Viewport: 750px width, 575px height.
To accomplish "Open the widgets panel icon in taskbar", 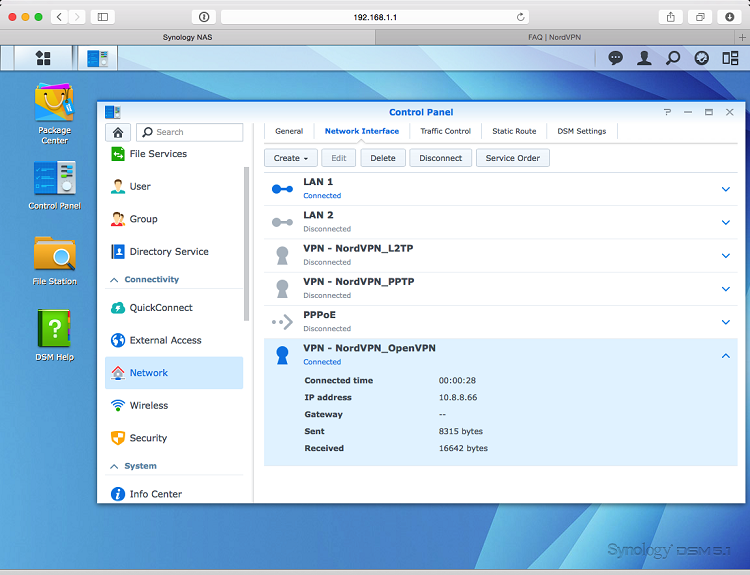I will (730, 58).
